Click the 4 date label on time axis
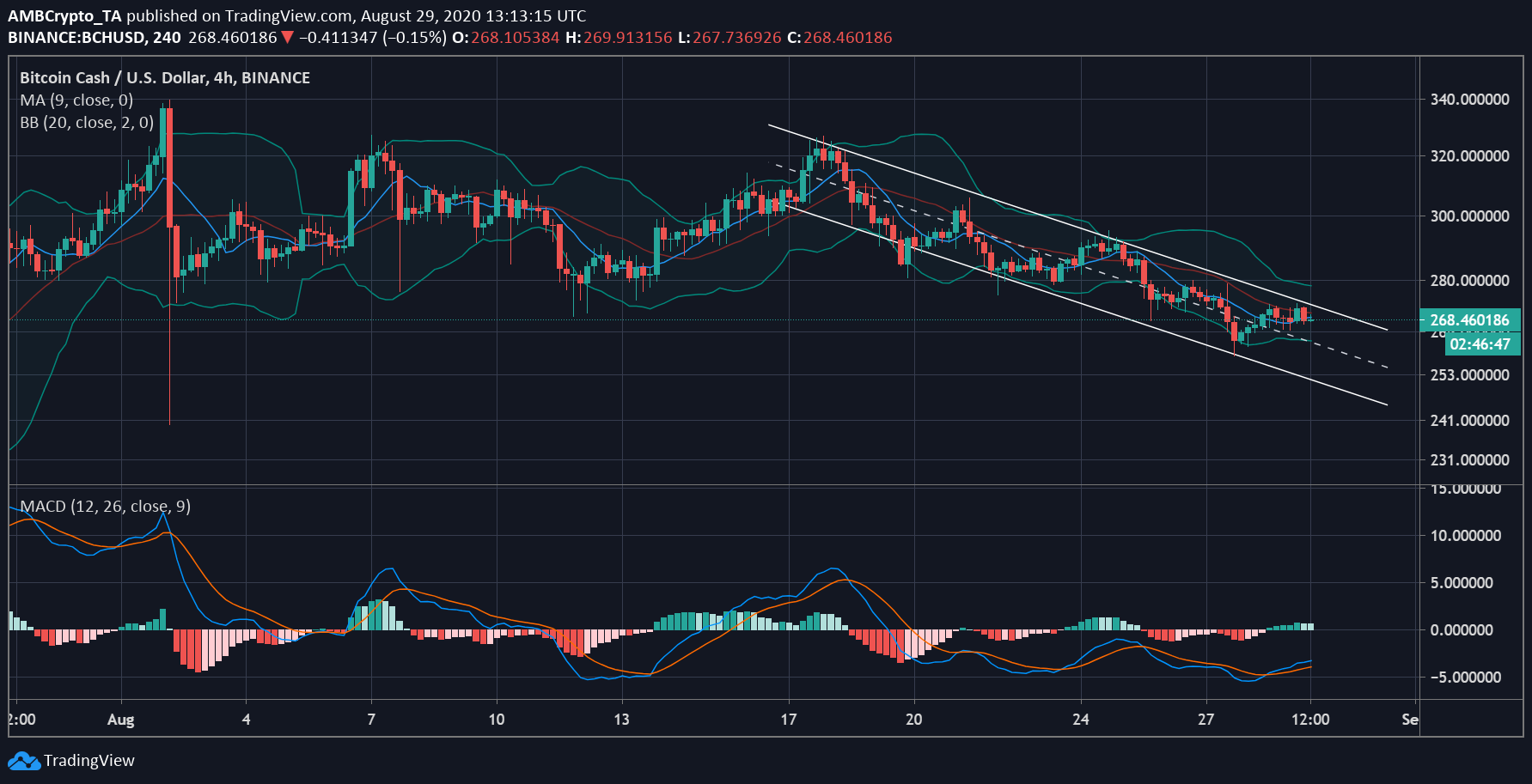The height and width of the screenshot is (784, 1532). [x=247, y=720]
